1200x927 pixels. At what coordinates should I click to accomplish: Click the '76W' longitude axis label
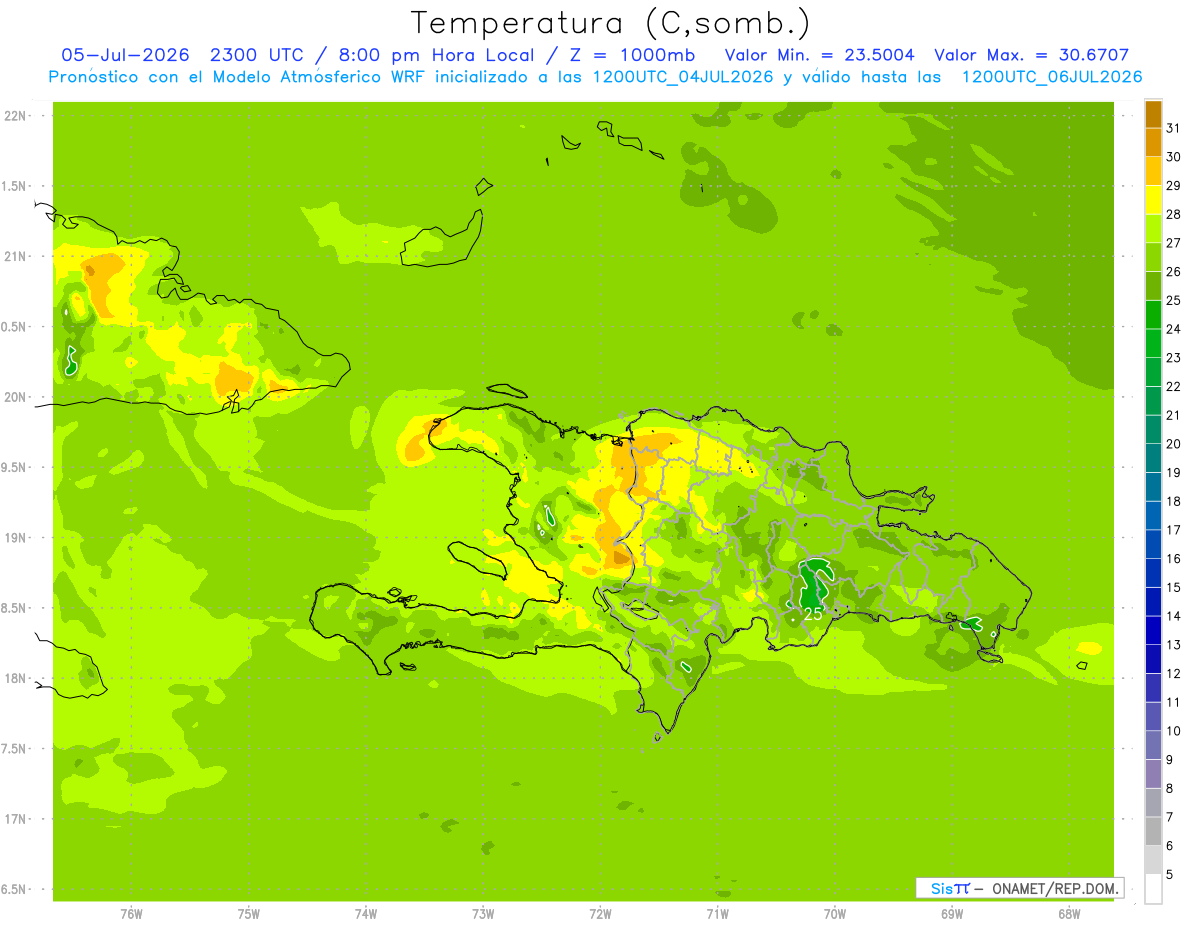(131, 914)
